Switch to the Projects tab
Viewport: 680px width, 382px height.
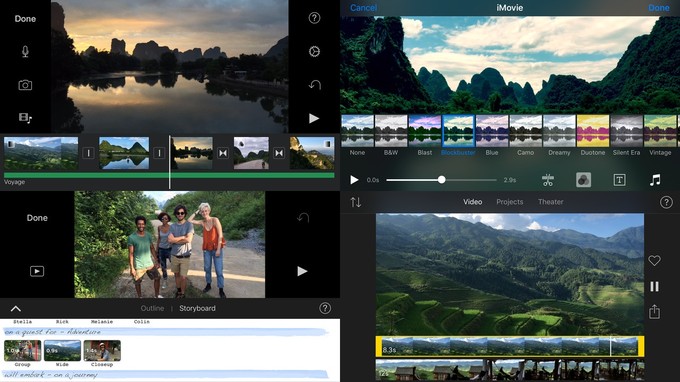tap(510, 202)
